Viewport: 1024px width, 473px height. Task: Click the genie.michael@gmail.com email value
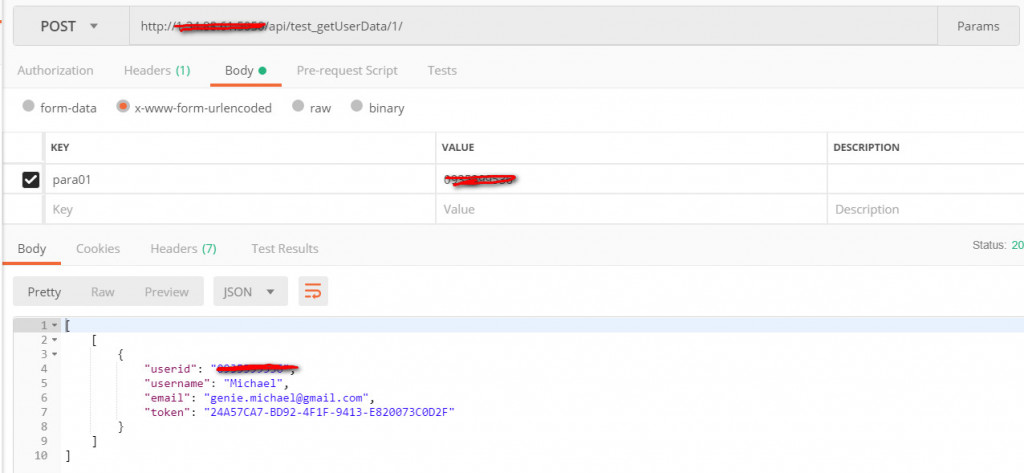[287, 397]
